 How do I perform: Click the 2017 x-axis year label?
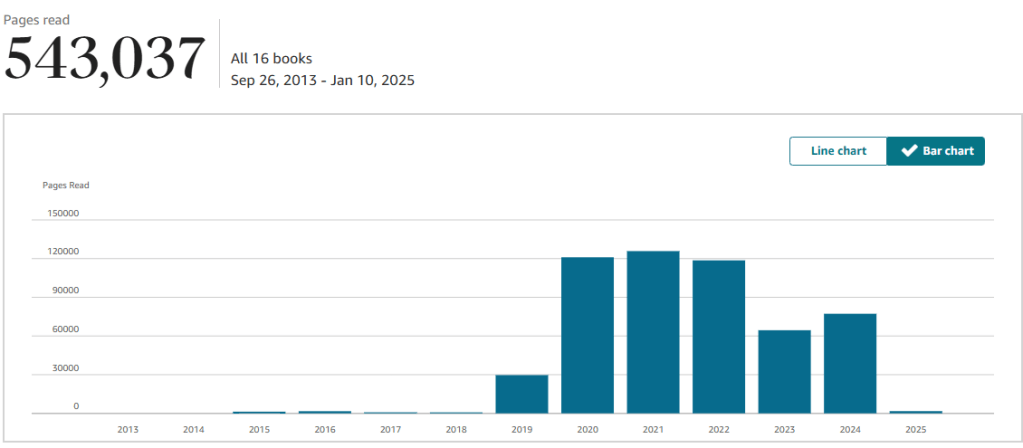[391, 429]
